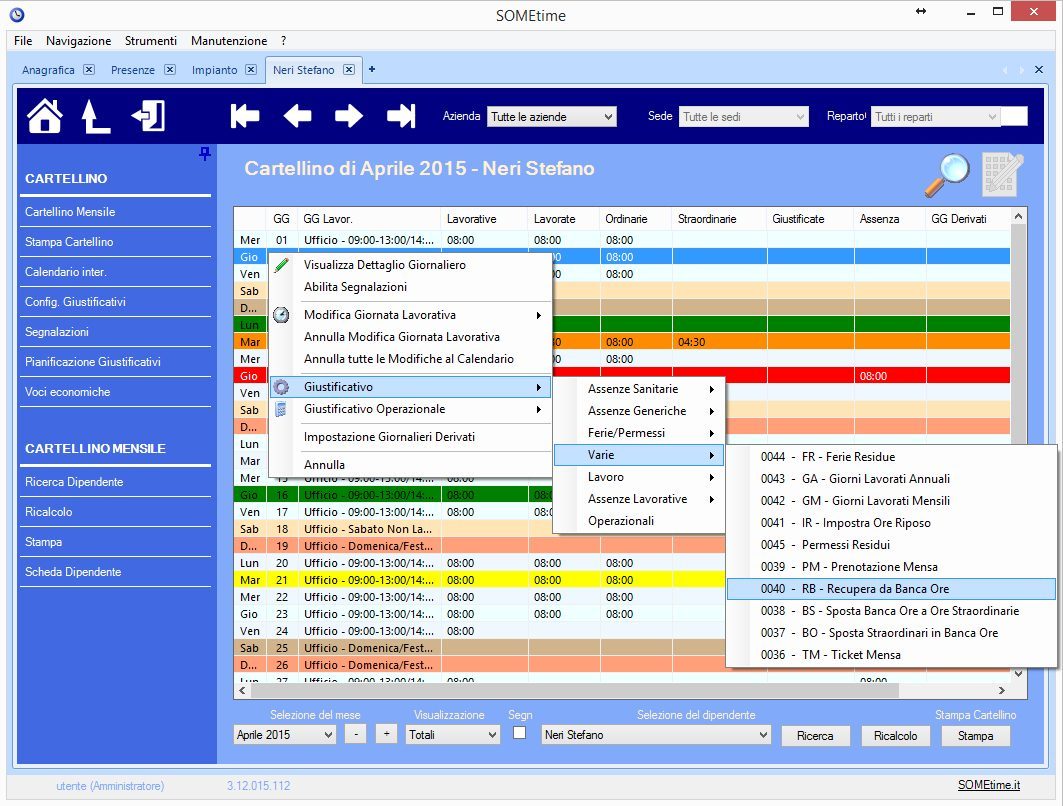Viewport: 1063px width, 806px height.
Task: Click the minus month button
Action: 356,734
